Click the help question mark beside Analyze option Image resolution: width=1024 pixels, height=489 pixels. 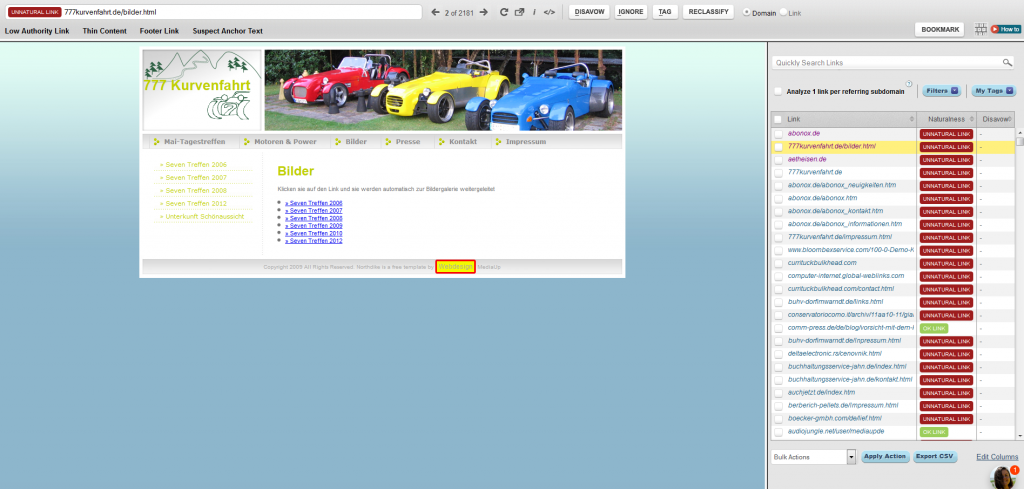tap(909, 85)
